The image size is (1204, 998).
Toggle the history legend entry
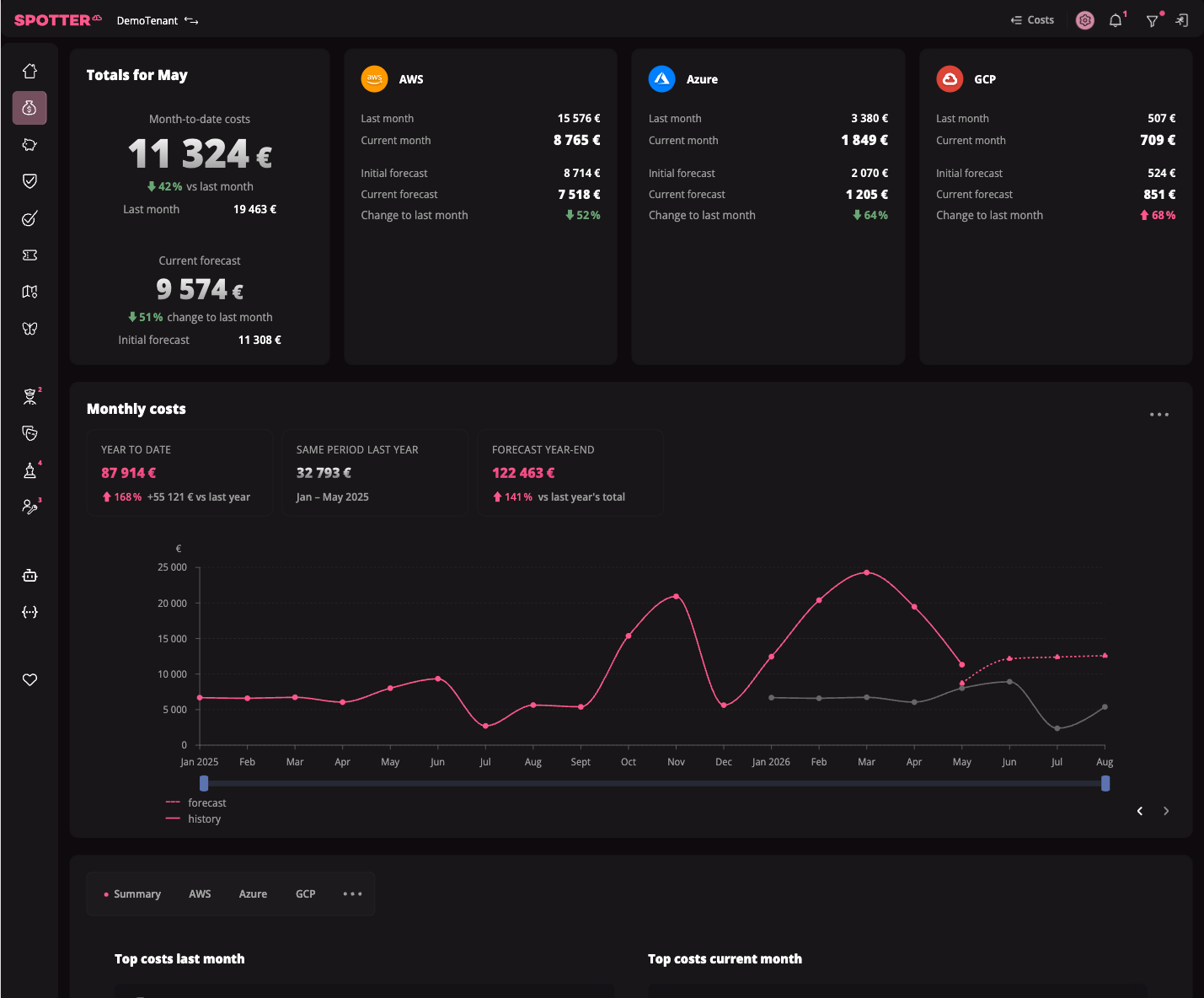click(x=194, y=819)
